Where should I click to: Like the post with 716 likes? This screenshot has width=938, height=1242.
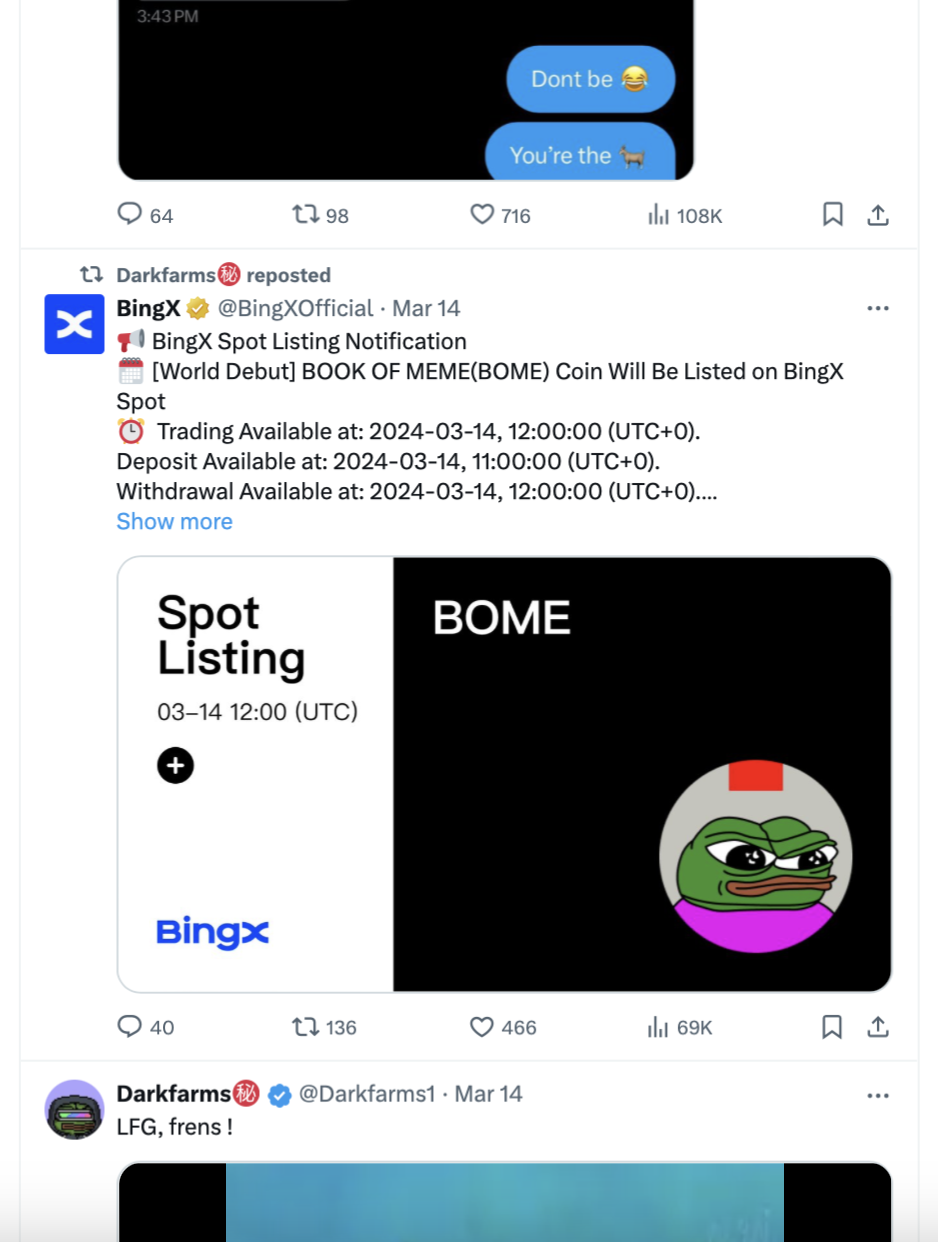click(482, 214)
